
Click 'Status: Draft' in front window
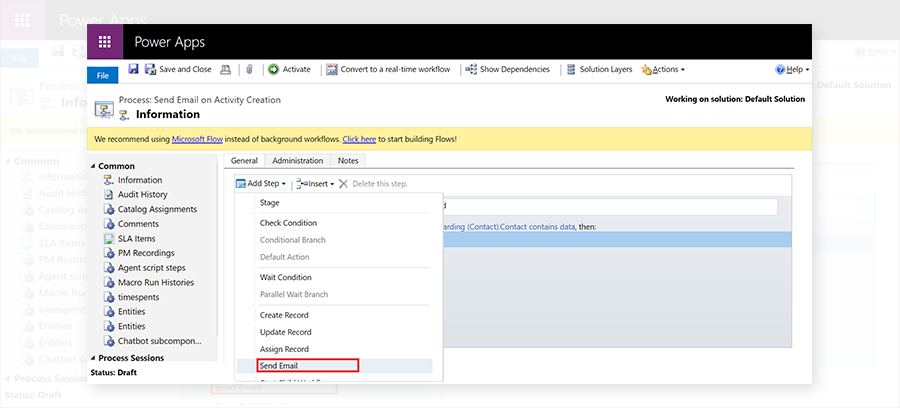click(x=114, y=372)
